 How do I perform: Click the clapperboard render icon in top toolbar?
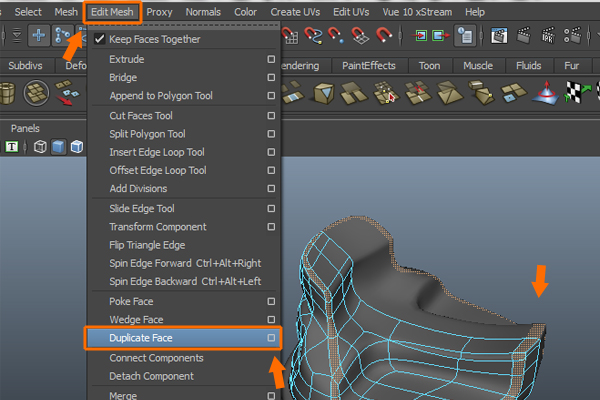click(x=524, y=36)
